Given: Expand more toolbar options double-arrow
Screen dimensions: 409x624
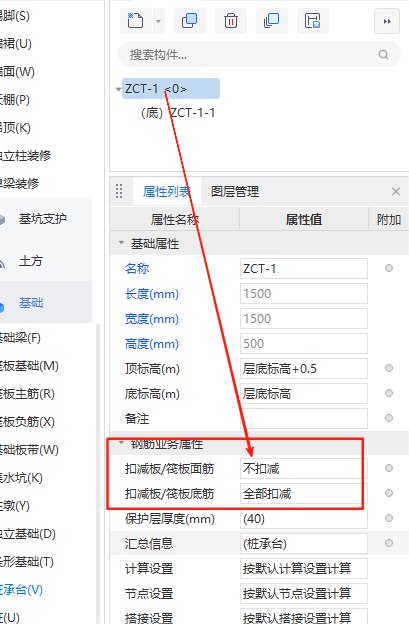Looking at the screenshot, I should (387, 21).
